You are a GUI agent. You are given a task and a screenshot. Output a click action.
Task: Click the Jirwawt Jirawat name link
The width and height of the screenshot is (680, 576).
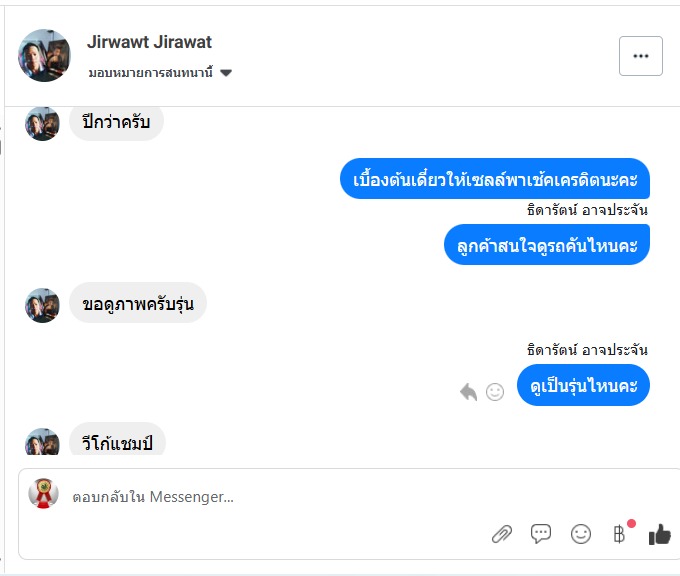(x=150, y=42)
